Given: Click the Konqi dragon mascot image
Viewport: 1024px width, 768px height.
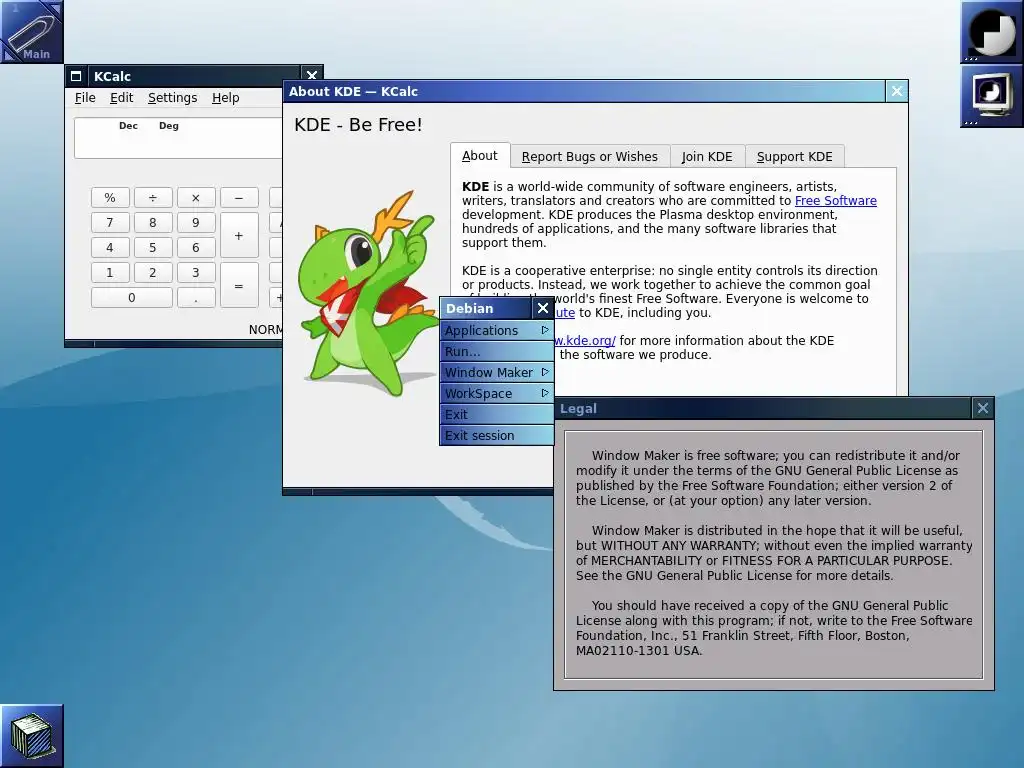Looking at the screenshot, I should [x=368, y=294].
